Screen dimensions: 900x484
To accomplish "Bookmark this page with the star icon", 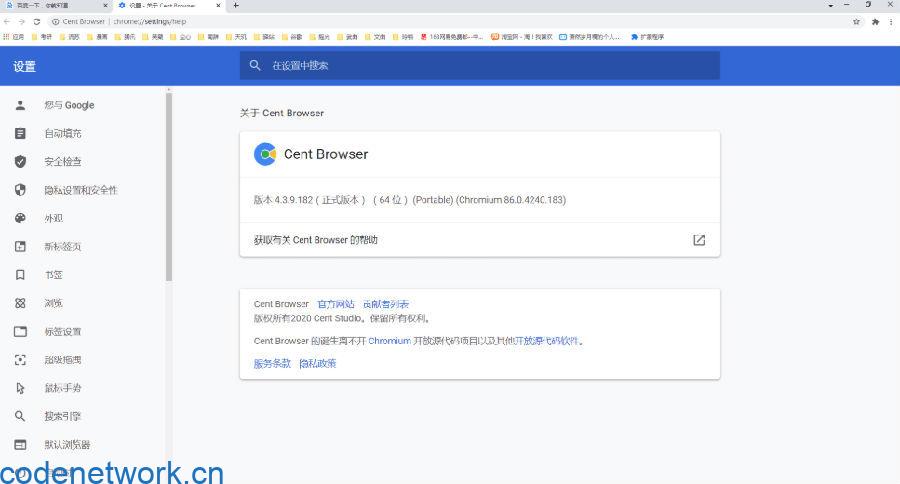I will [856, 21].
